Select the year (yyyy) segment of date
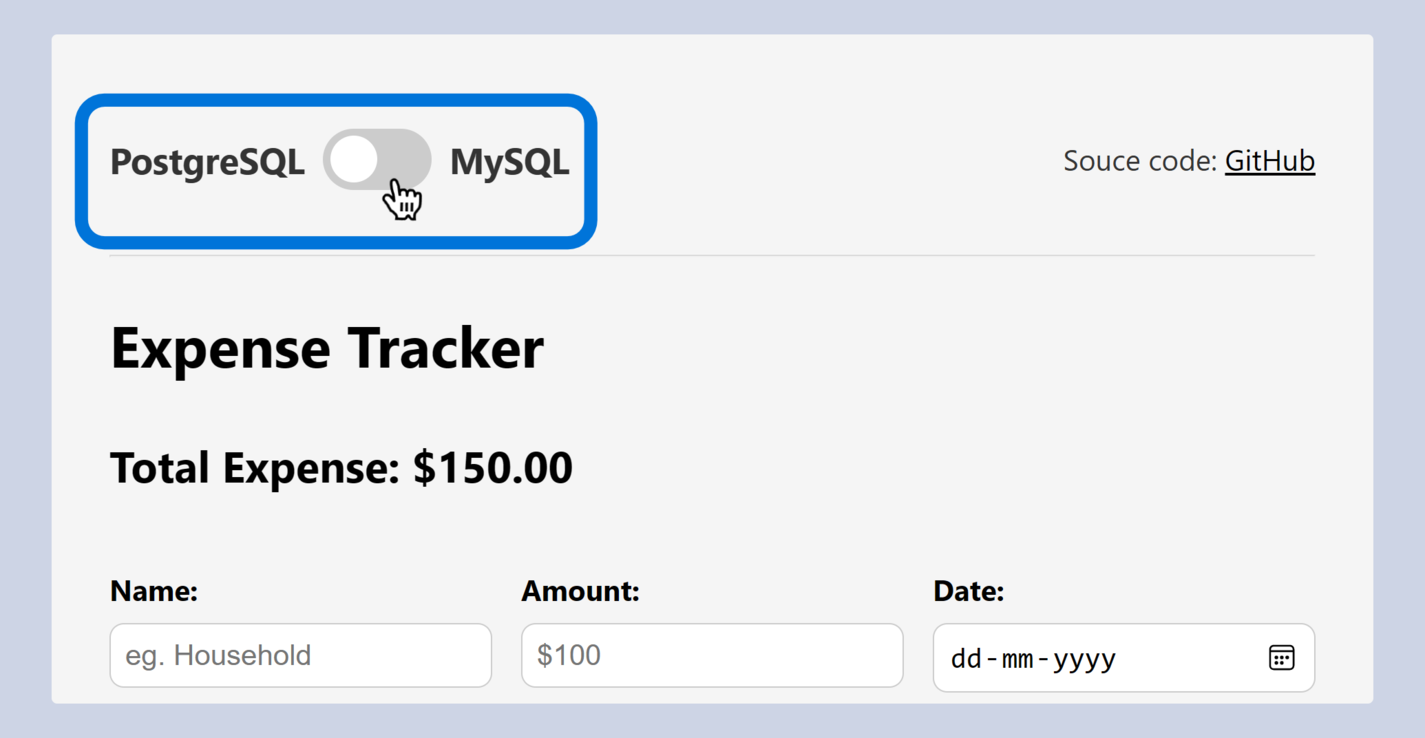 (1083, 659)
